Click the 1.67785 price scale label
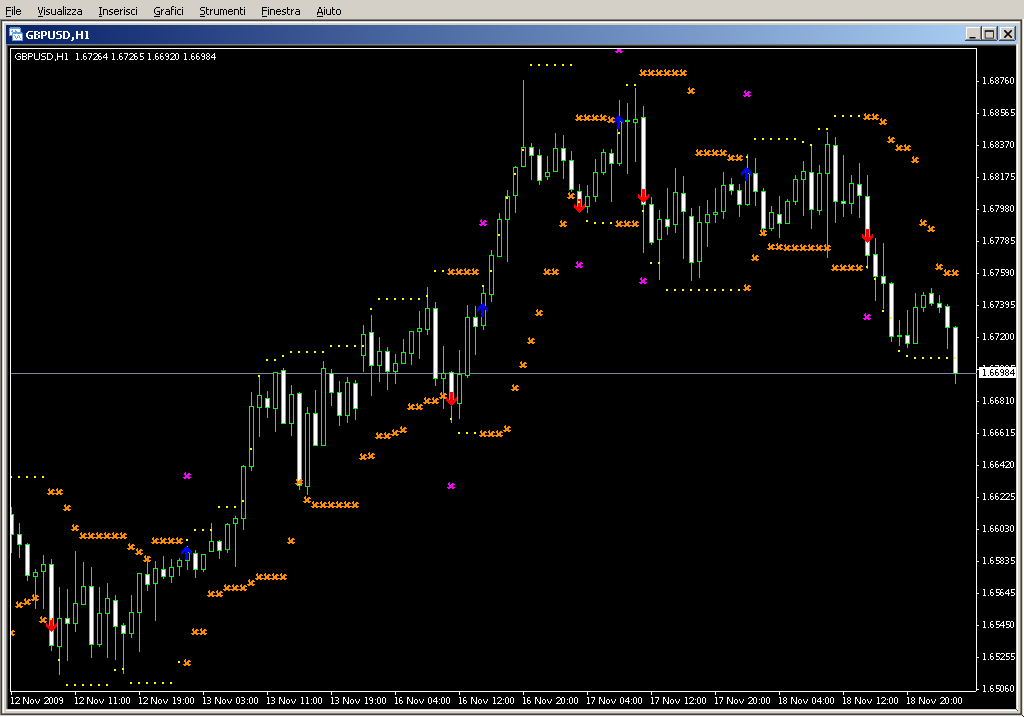1024x717 pixels. 999,241
